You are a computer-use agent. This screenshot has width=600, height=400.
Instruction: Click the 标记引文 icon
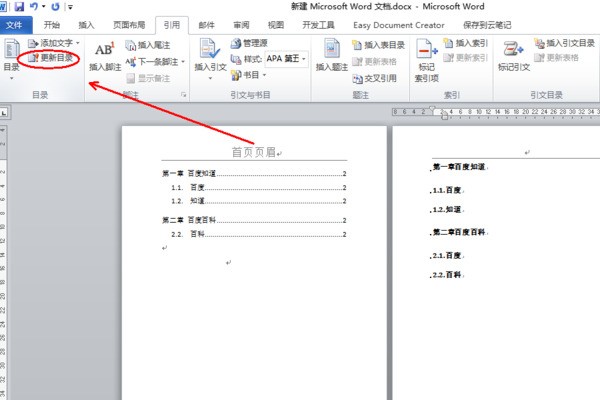513,50
